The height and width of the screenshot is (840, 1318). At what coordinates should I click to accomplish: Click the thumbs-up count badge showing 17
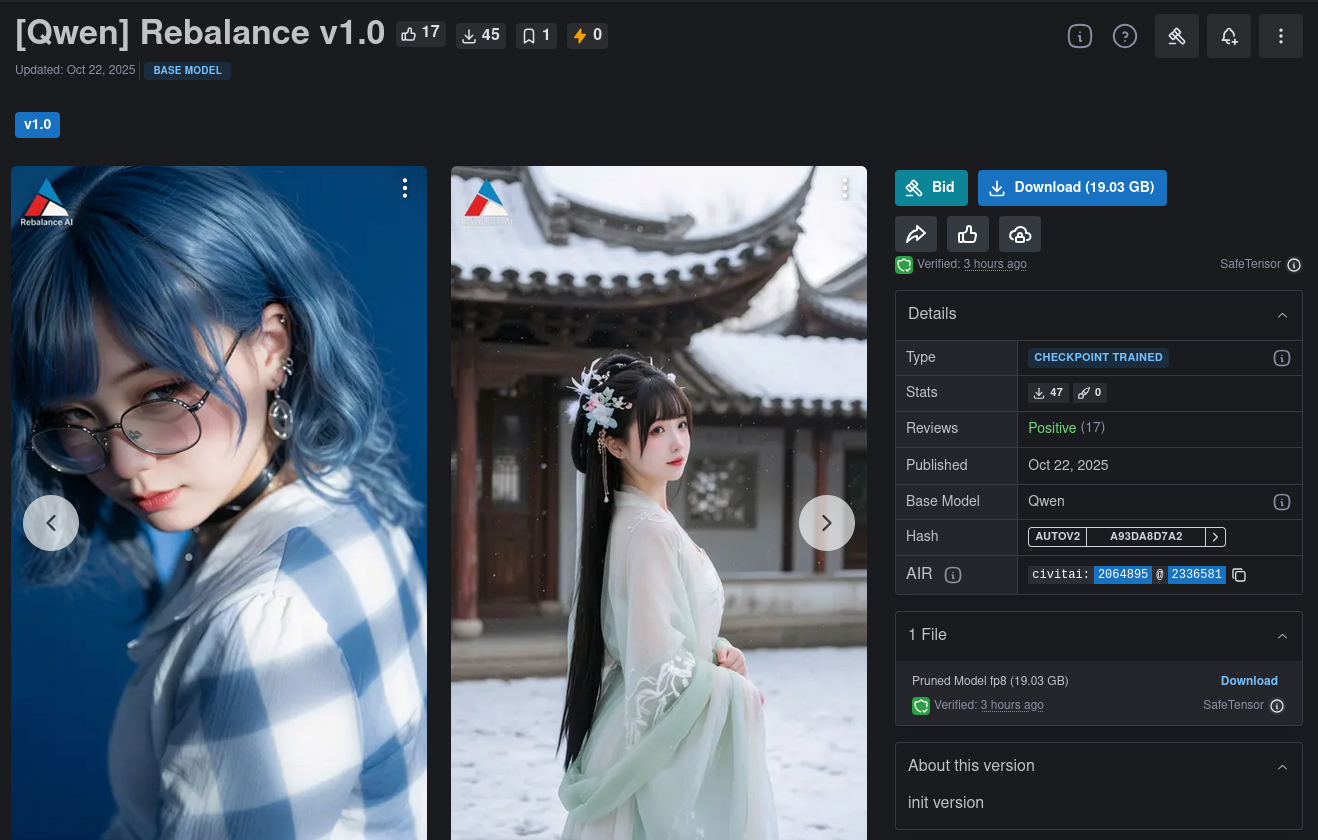click(x=421, y=34)
